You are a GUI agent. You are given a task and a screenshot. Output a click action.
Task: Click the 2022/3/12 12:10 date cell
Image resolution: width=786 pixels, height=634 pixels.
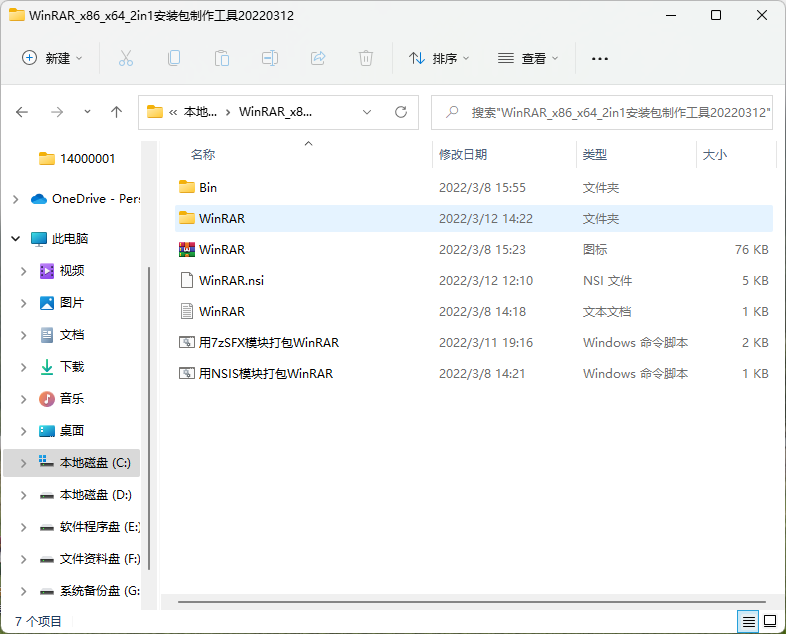pos(486,281)
